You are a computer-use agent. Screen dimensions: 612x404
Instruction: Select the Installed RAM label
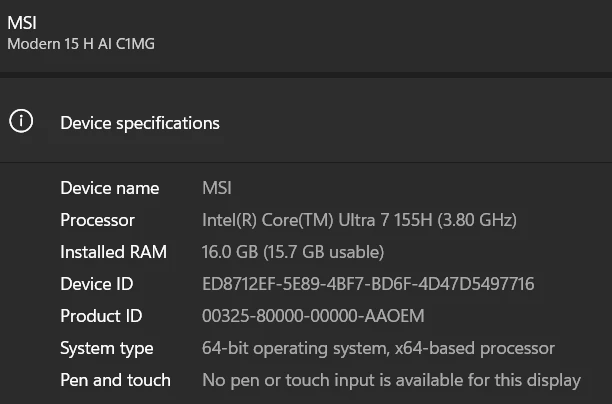[113, 252]
